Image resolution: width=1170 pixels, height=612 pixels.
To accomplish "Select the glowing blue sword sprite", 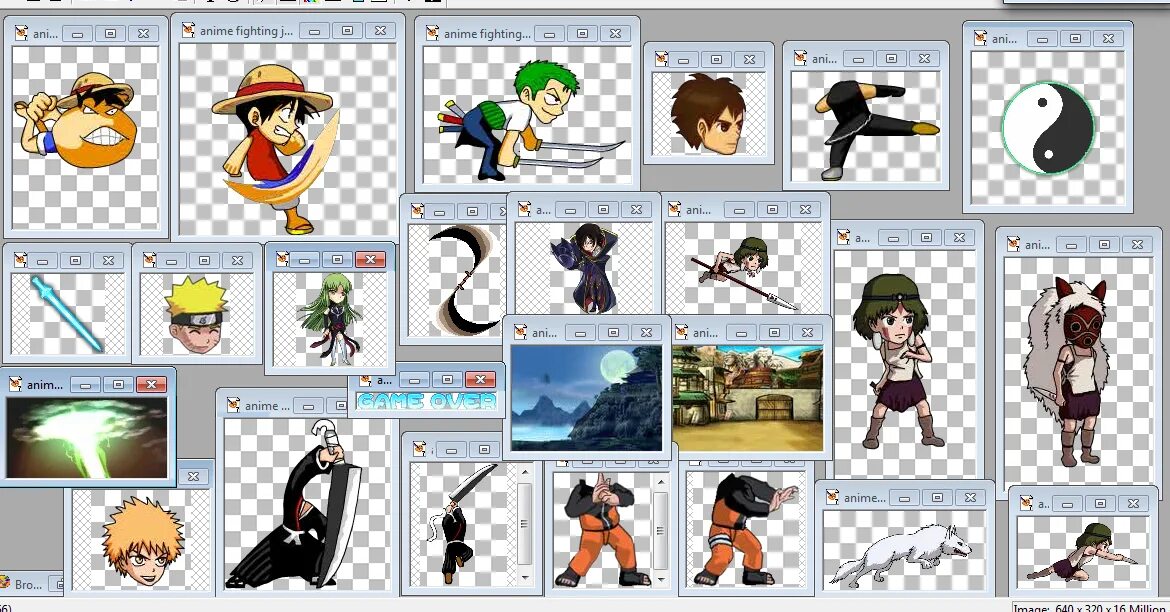I will coord(67,313).
